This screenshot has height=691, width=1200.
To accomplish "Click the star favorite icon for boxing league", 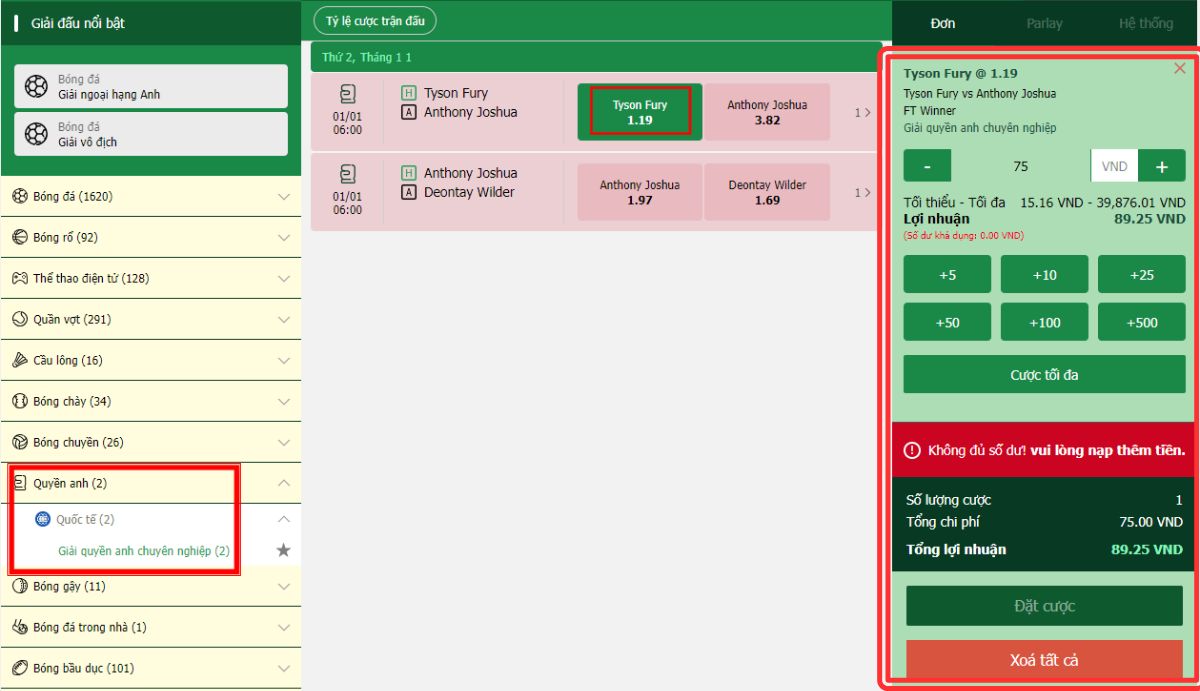I will (x=283, y=550).
